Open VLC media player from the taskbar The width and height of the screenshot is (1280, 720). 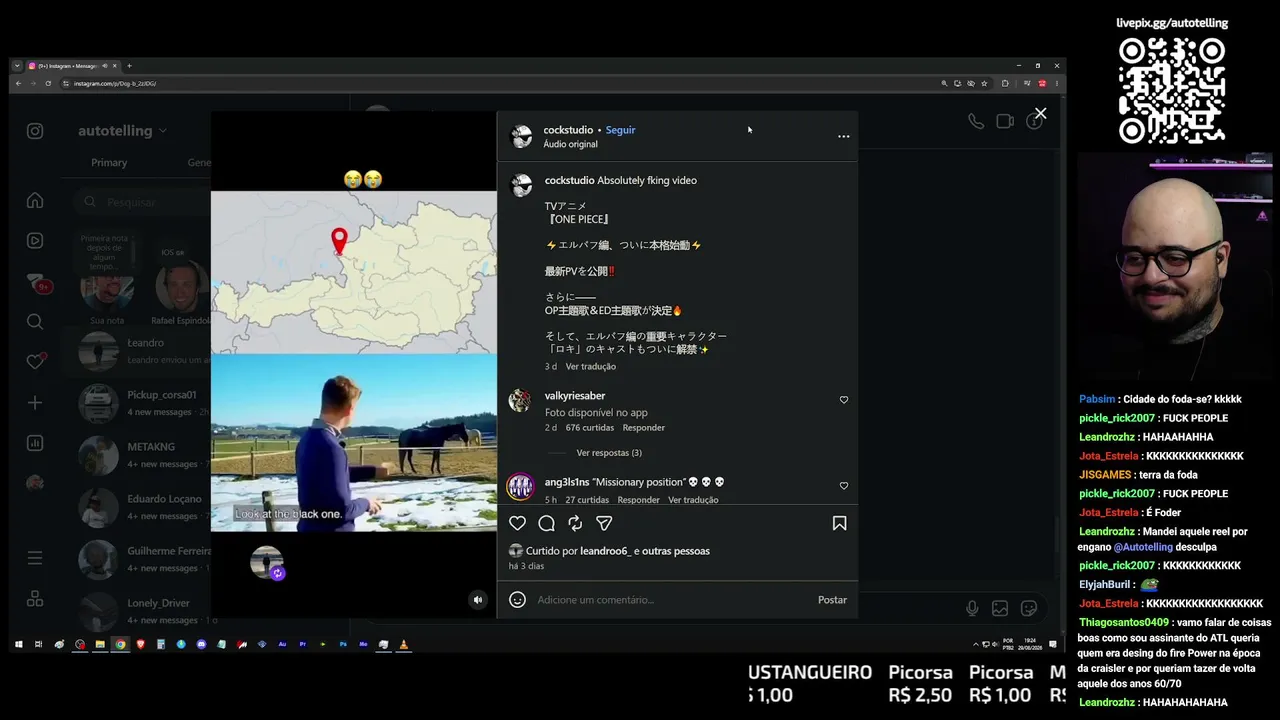point(404,645)
